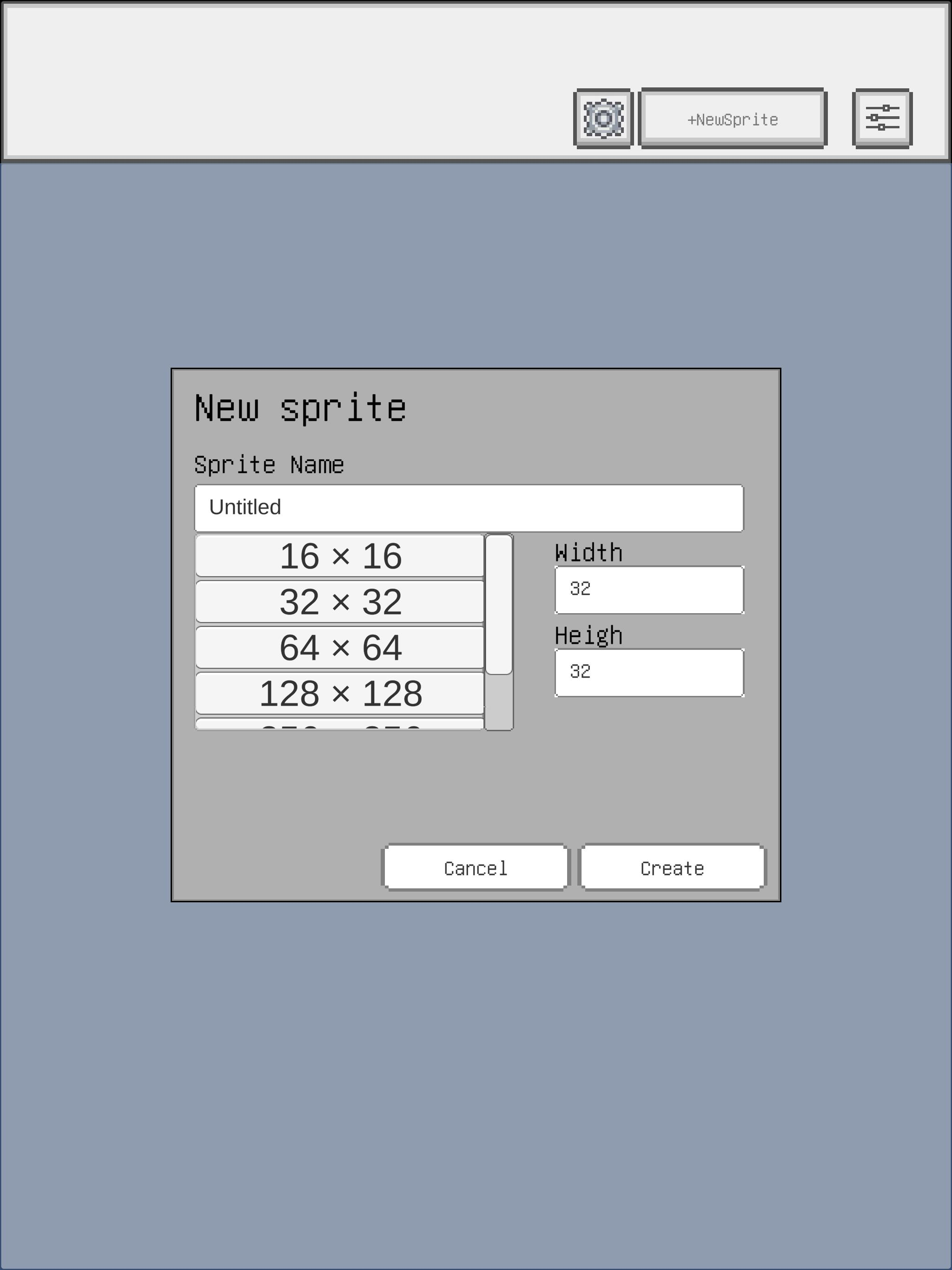This screenshot has height=1270, width=952.
Task: Select the 16 × 16 size preset
Action: [x=340, y=556]
